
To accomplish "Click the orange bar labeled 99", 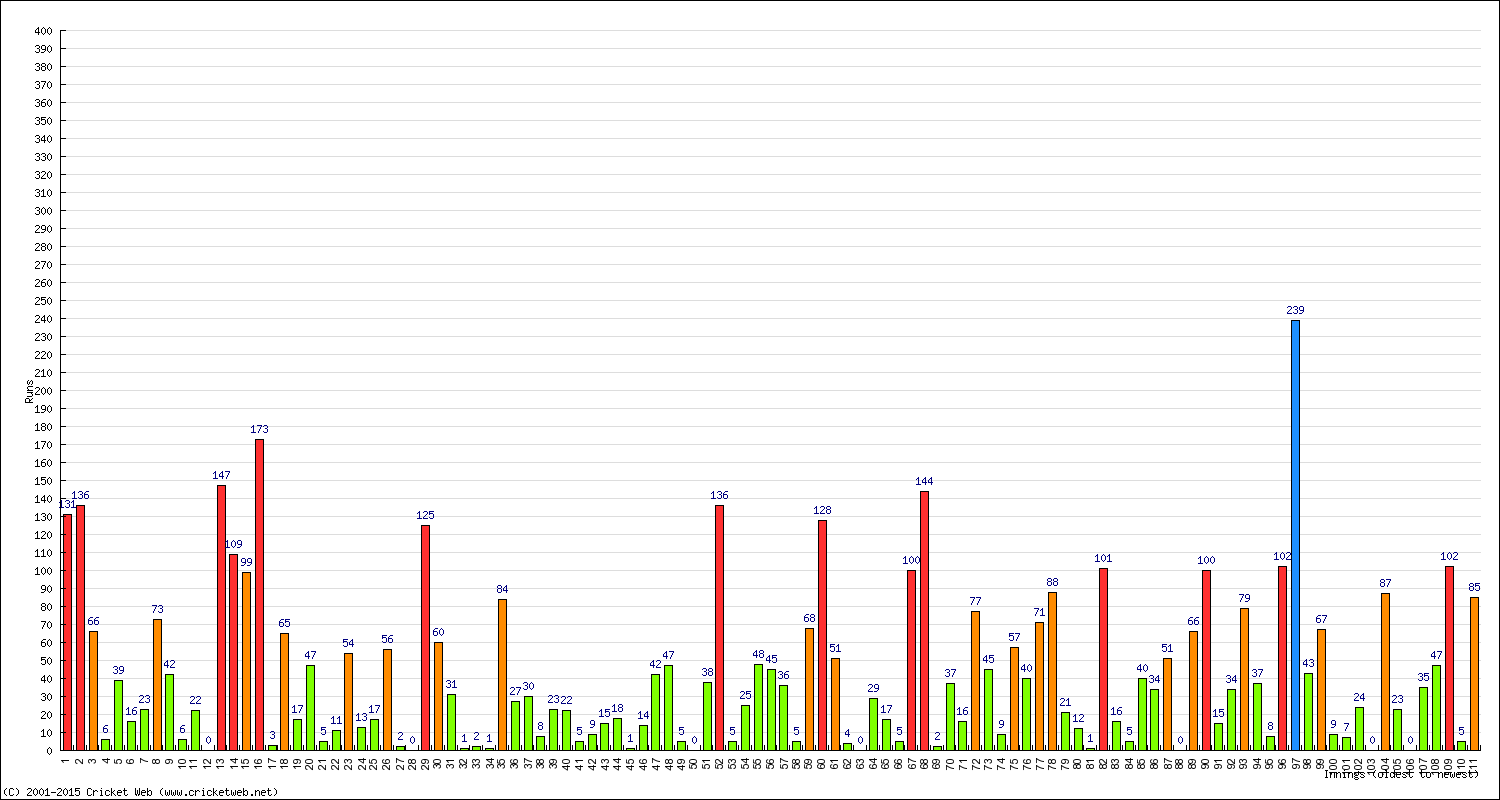I will point(246,661).
